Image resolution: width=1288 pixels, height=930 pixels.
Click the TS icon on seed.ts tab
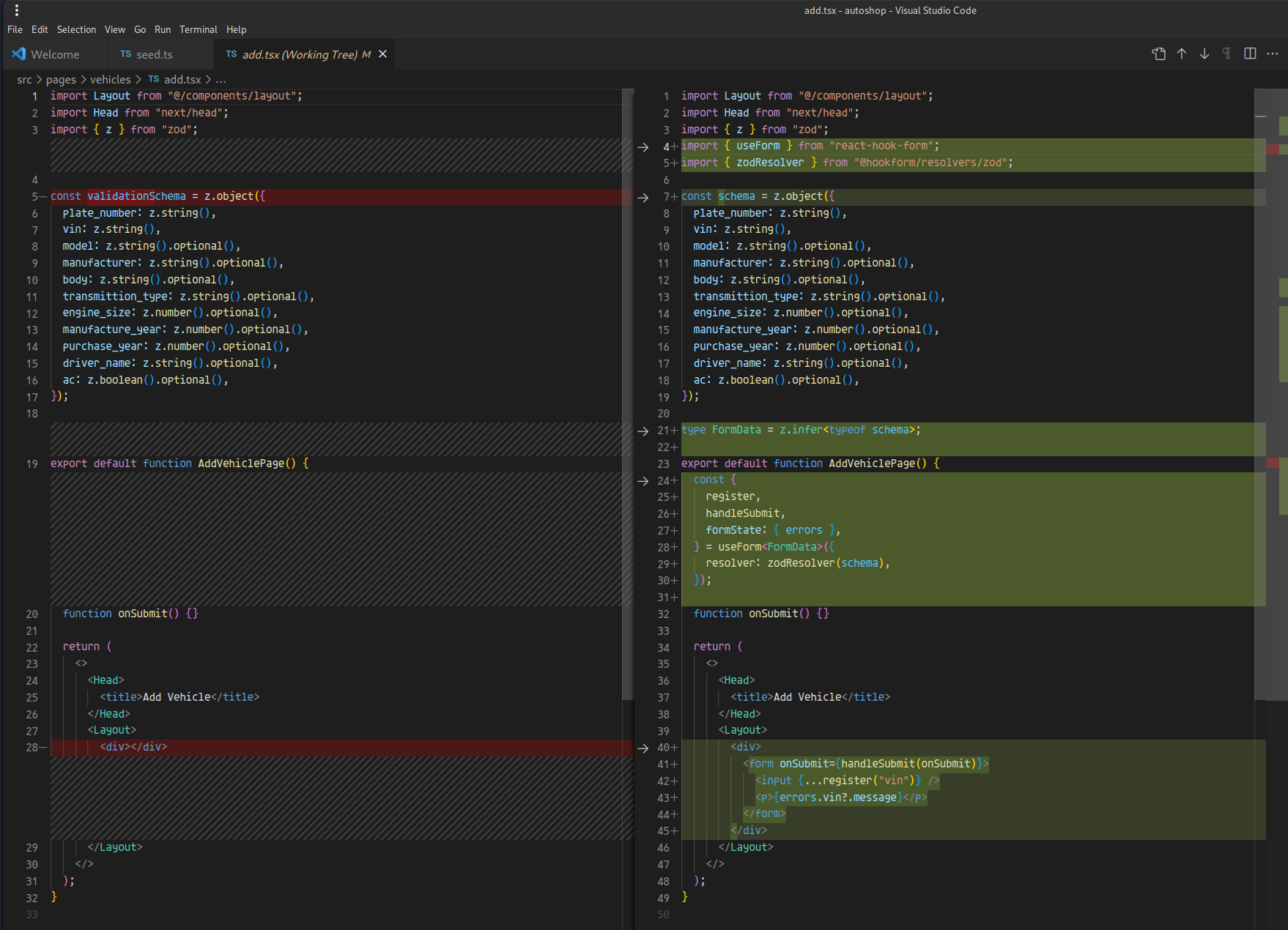(126, 54)
